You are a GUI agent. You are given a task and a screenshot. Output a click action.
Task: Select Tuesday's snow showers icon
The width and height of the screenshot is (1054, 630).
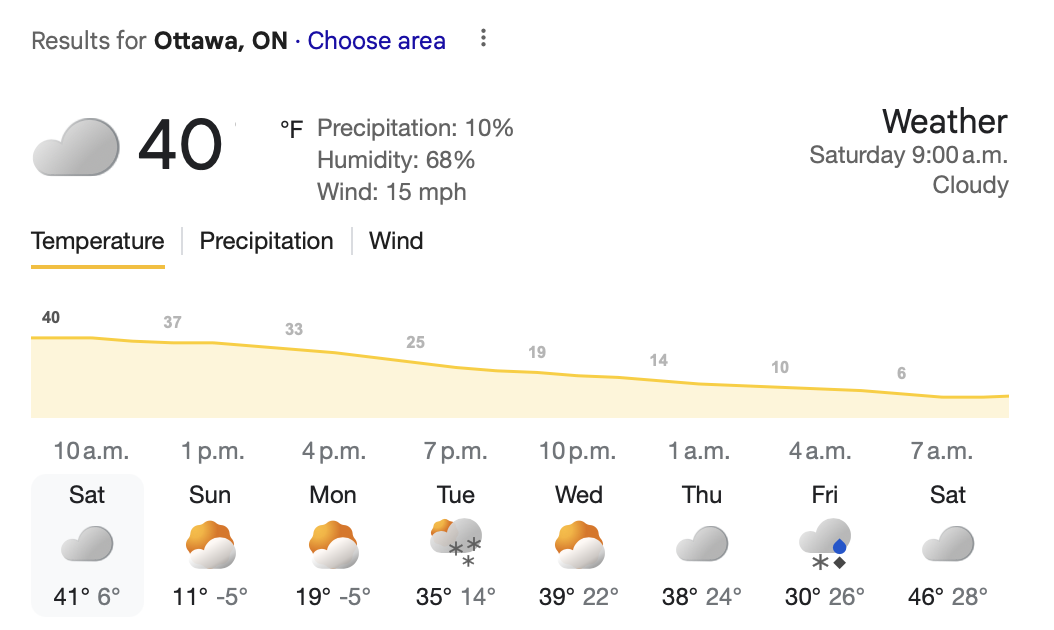click(x=456, y=543)
